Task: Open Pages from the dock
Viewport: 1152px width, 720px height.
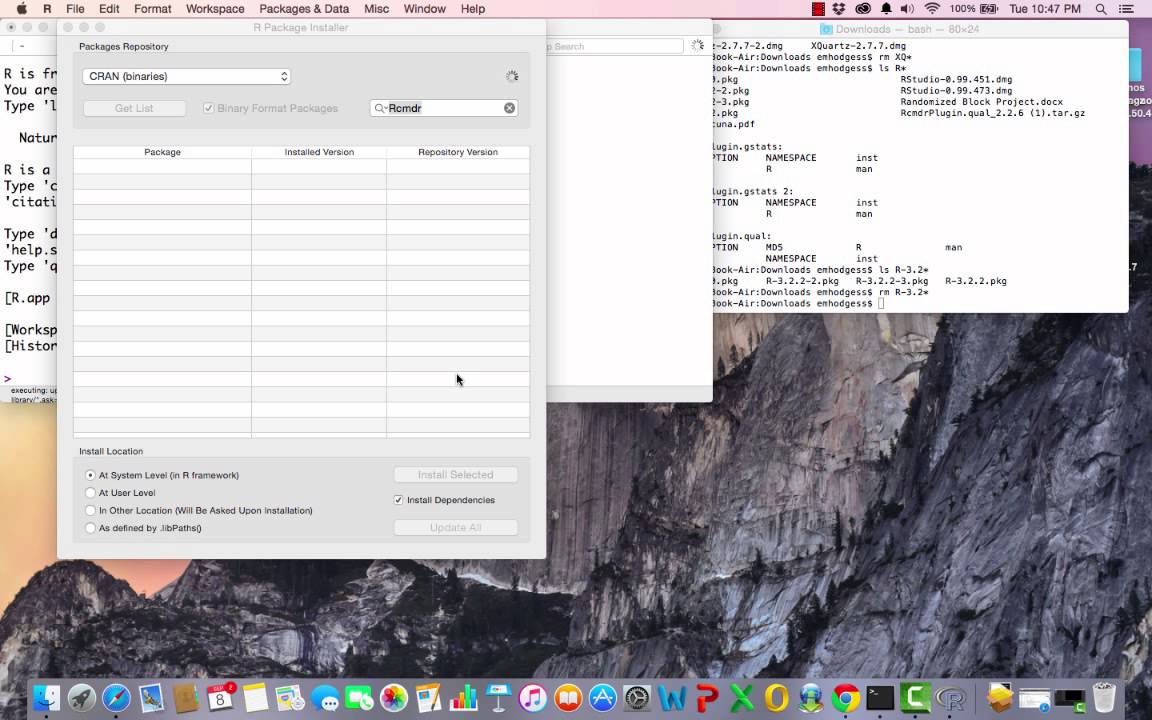Action: (x=428, y=698)
